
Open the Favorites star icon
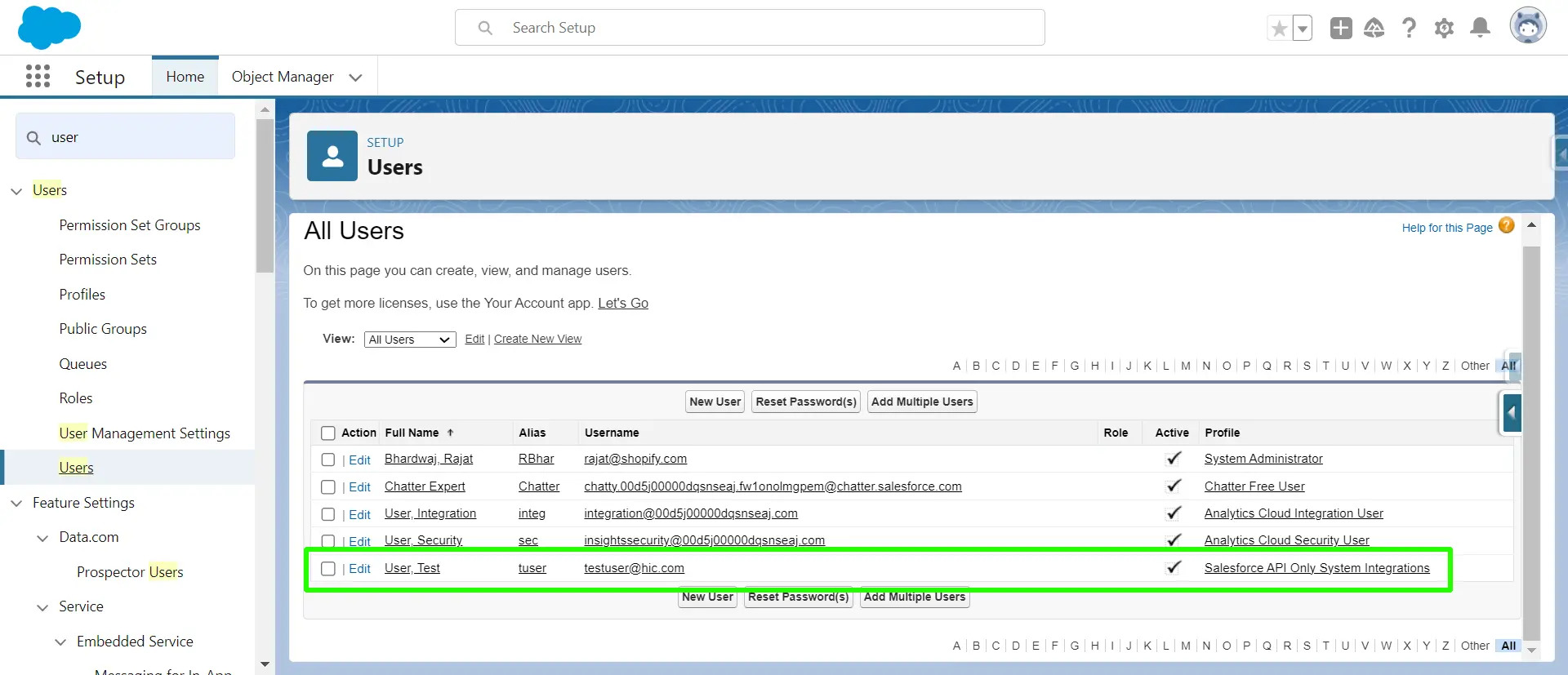point(1279,29)
